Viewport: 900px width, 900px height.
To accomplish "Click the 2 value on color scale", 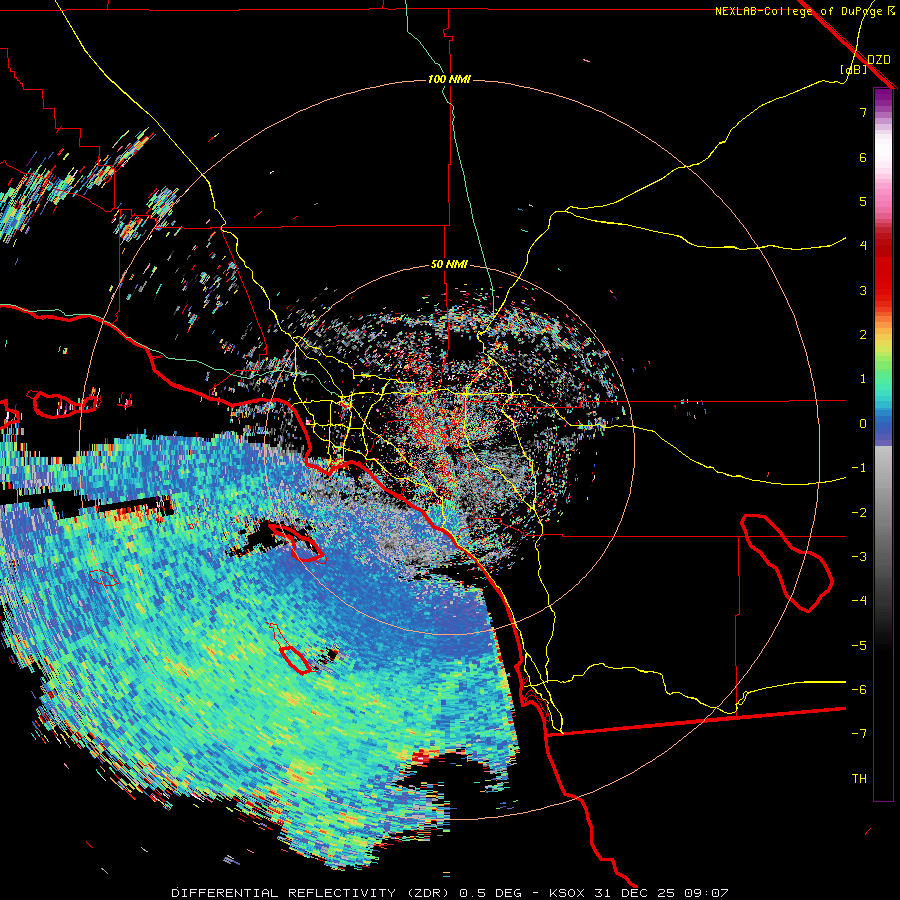I will [x=863, y=335].
